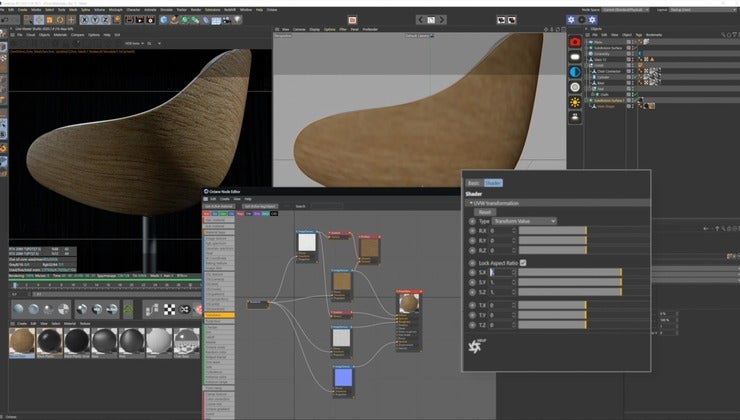This screenshot has height=420, width=740.
Task: Click the Light bulb icon in toolbar
Action: pyautogui.click(x=237, y=20)
